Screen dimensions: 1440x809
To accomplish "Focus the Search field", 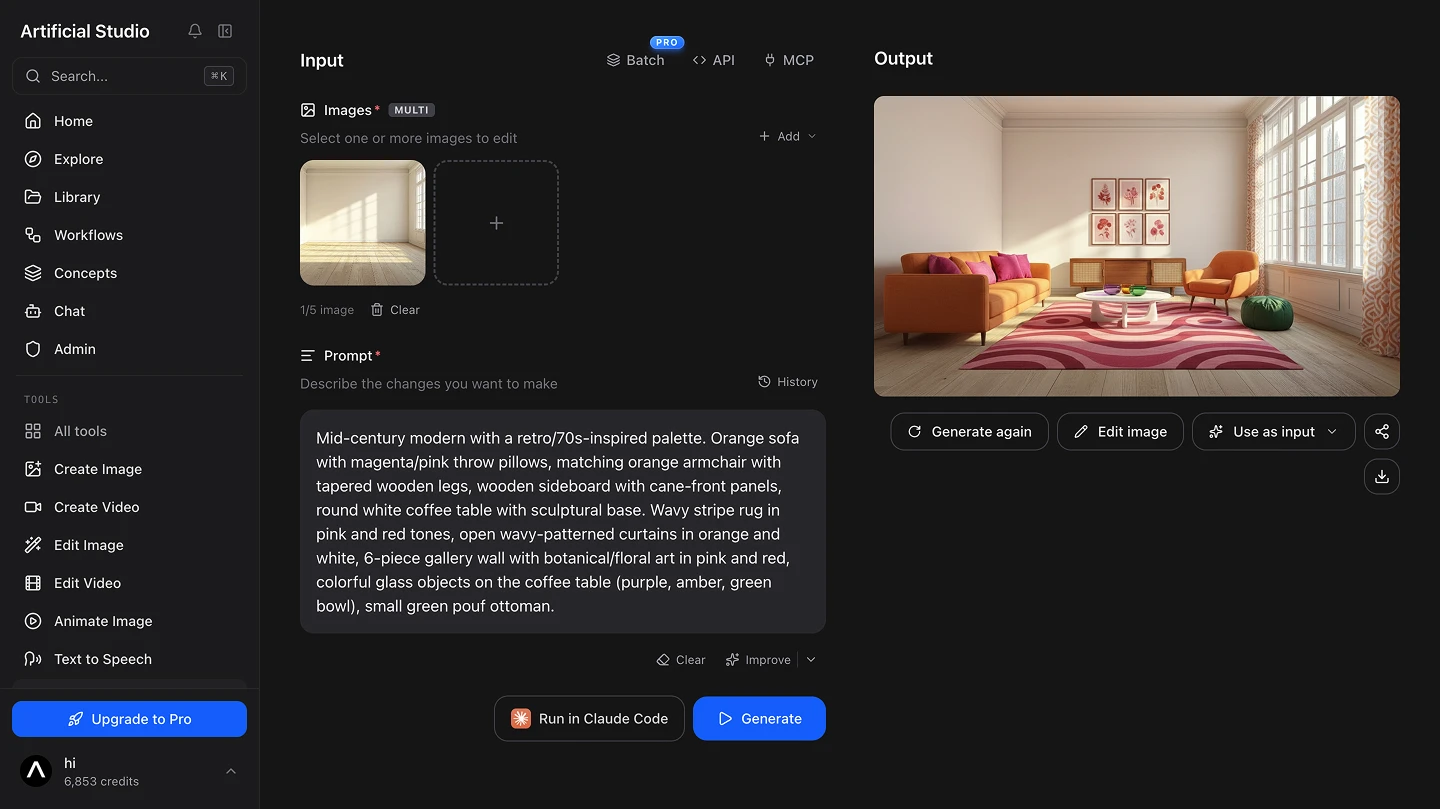I will point(129,76).
